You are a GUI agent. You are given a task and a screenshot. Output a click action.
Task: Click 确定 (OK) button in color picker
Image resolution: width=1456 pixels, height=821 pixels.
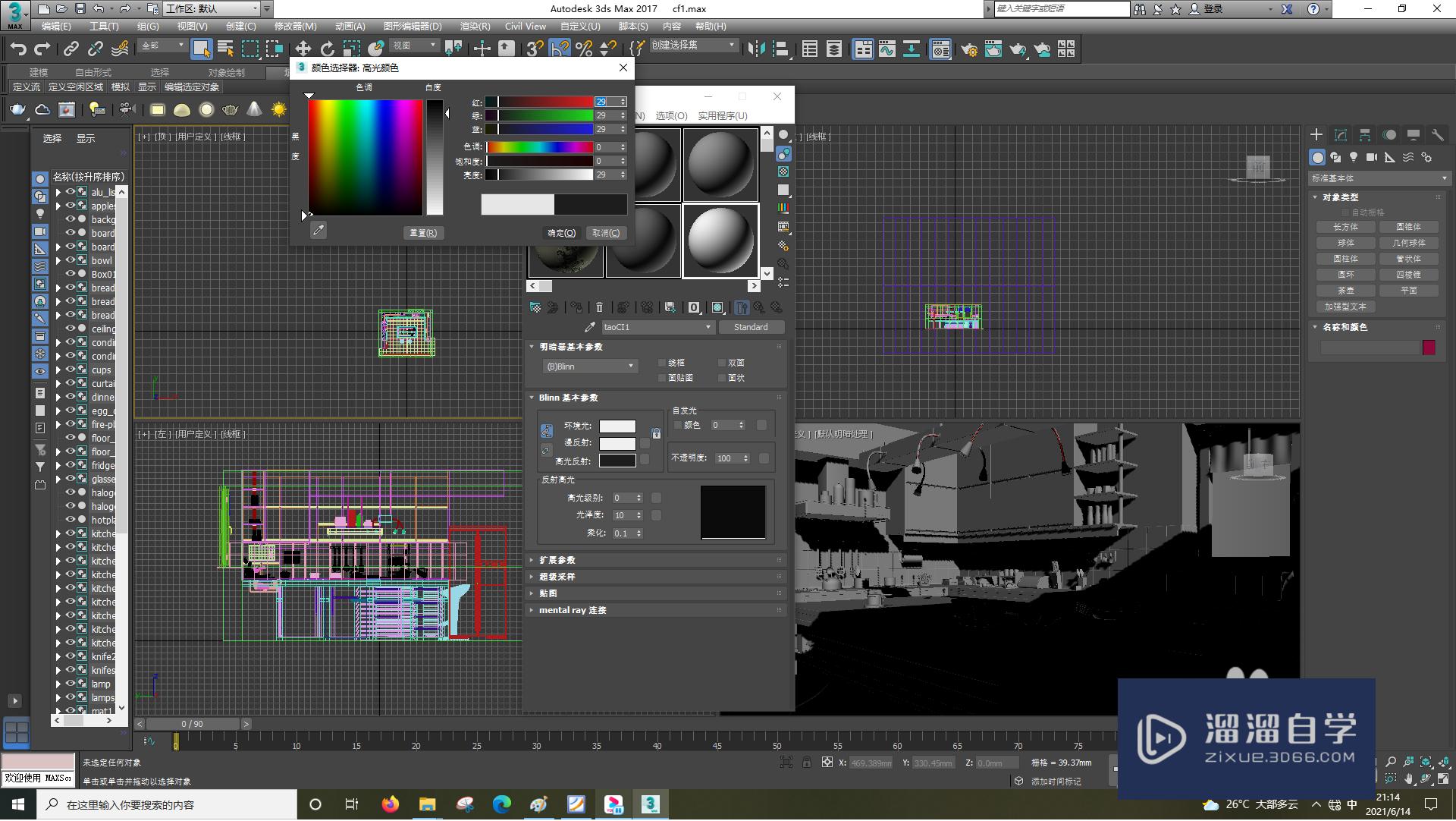coord(560,232)
